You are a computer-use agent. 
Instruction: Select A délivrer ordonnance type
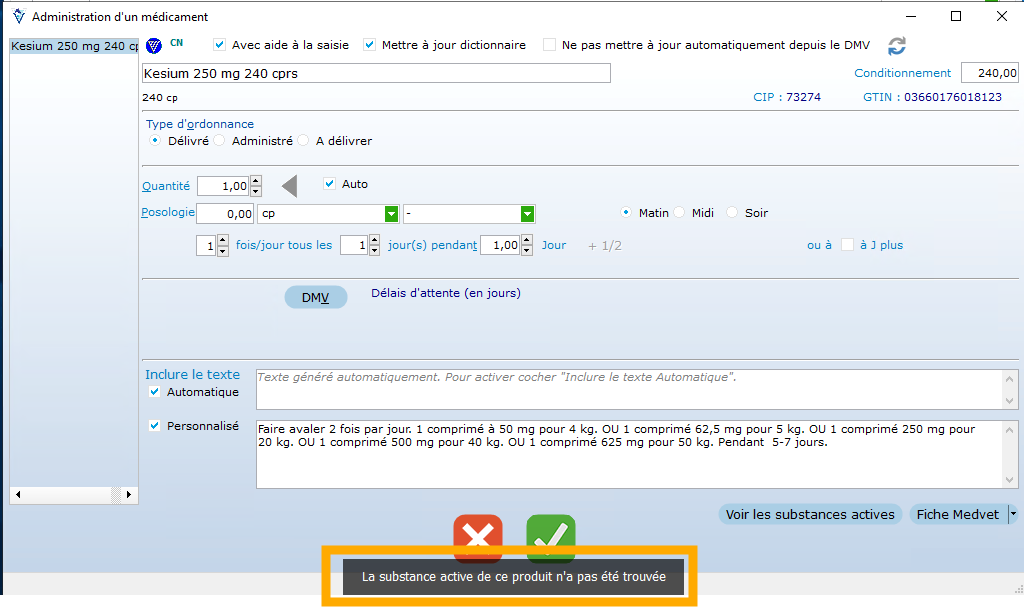(x=303, y=140)
